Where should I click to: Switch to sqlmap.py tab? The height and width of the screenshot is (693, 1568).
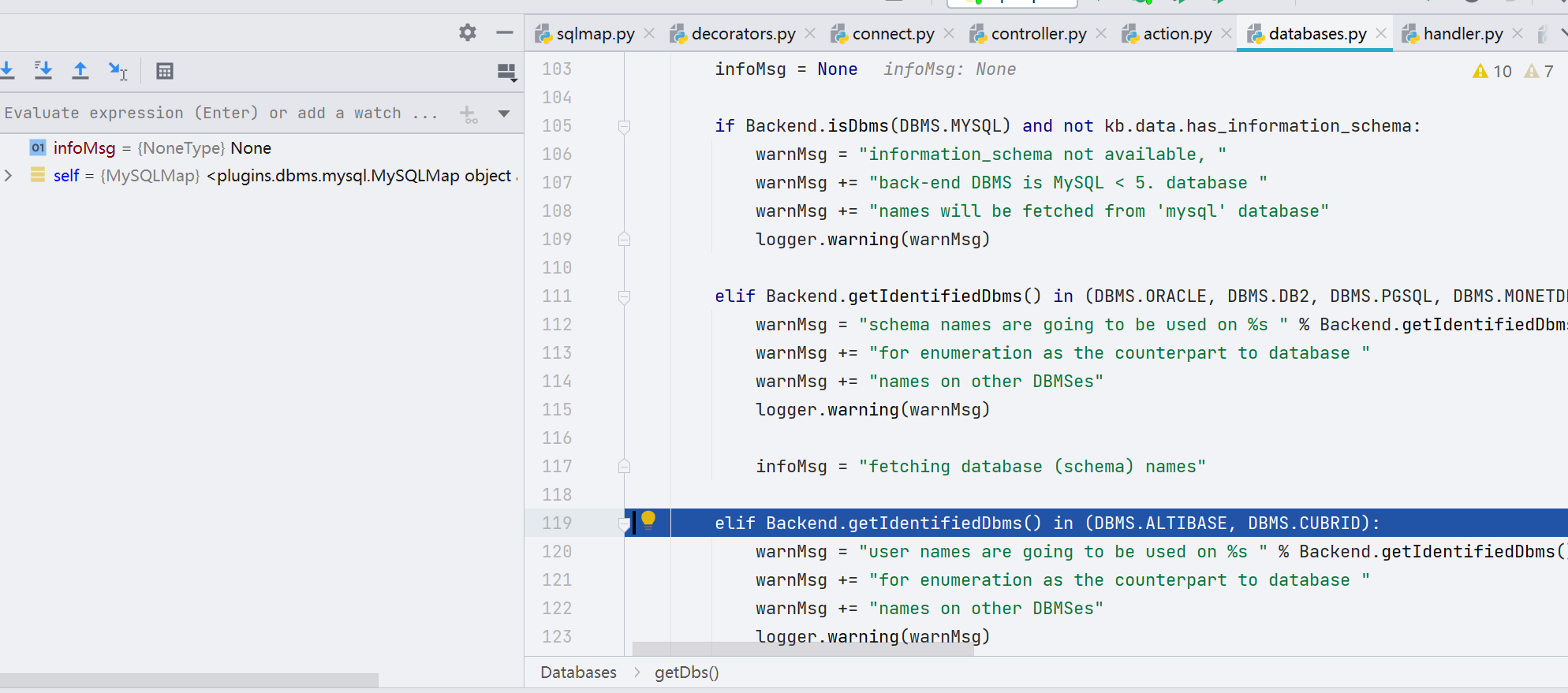pyautogui.click(x=595, y=34)
